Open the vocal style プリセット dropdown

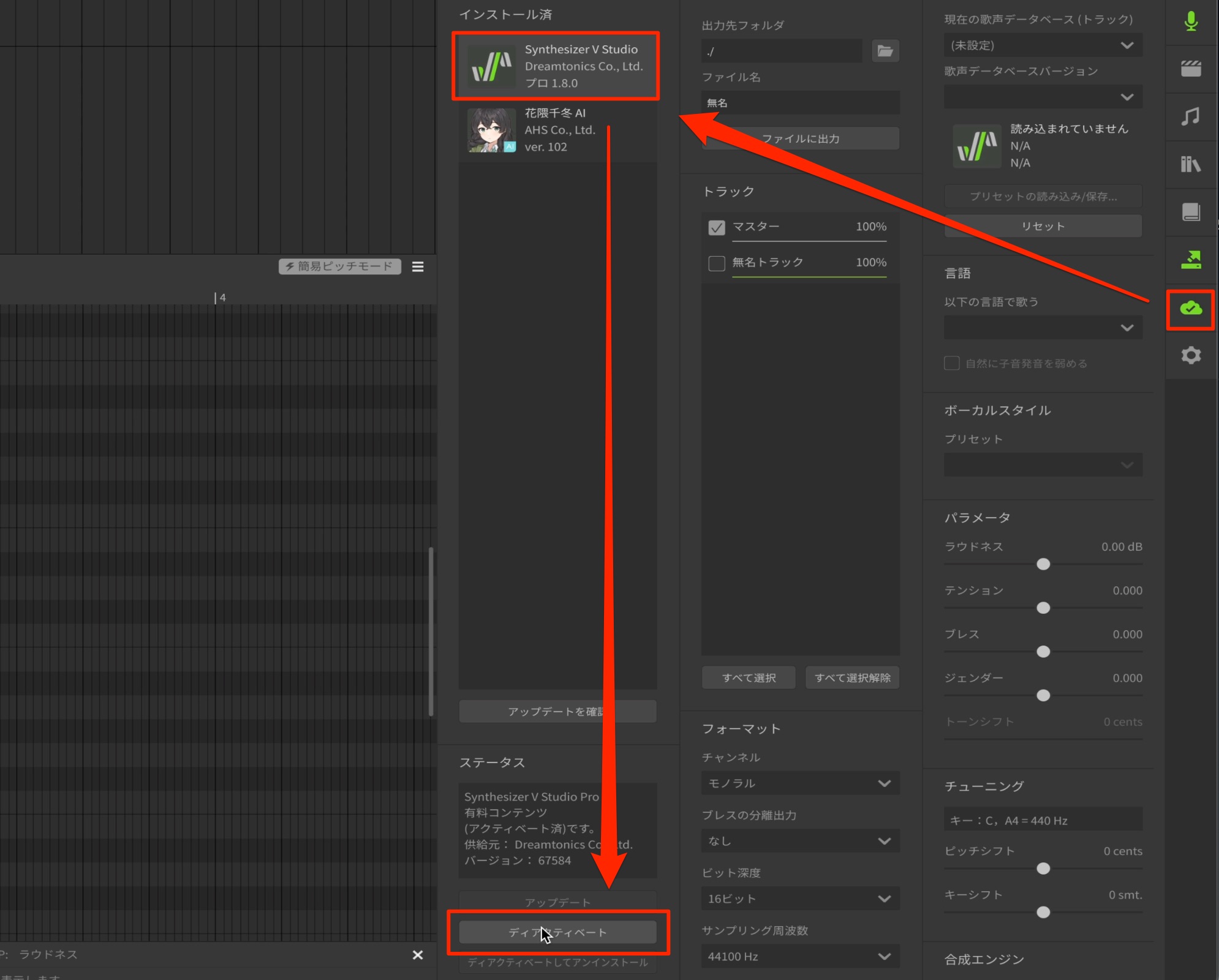tap(1043, 465)
